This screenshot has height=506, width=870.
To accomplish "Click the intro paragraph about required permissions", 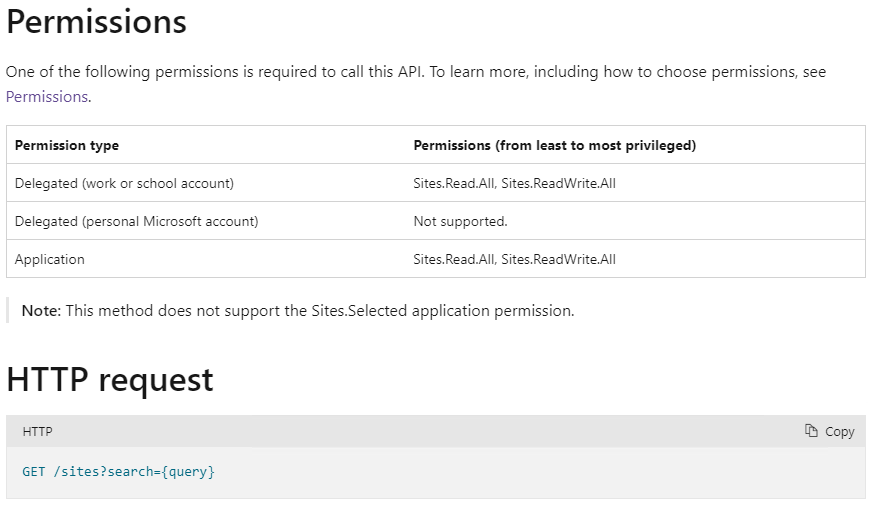I will (x=416, y=84).
